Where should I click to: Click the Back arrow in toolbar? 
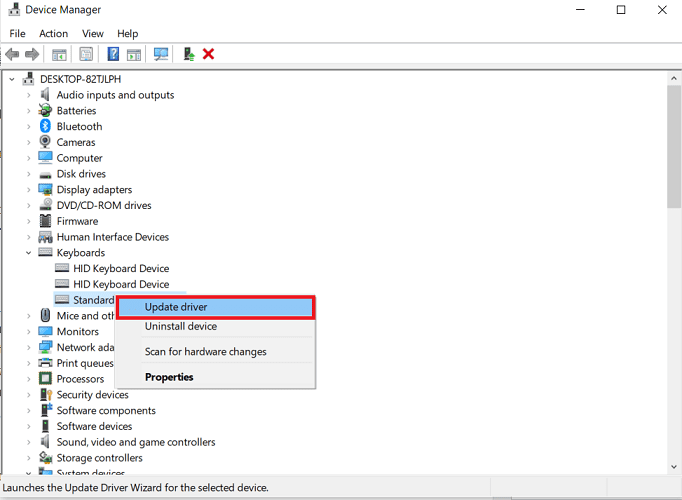pos(12,54)
